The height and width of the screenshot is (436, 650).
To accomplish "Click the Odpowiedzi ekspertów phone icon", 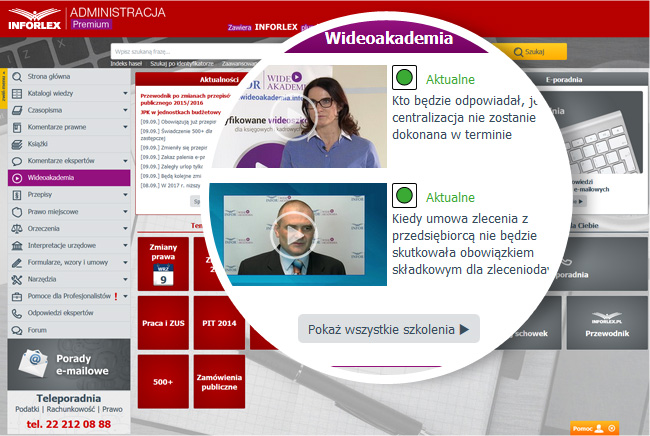I will tap(17, 314).
